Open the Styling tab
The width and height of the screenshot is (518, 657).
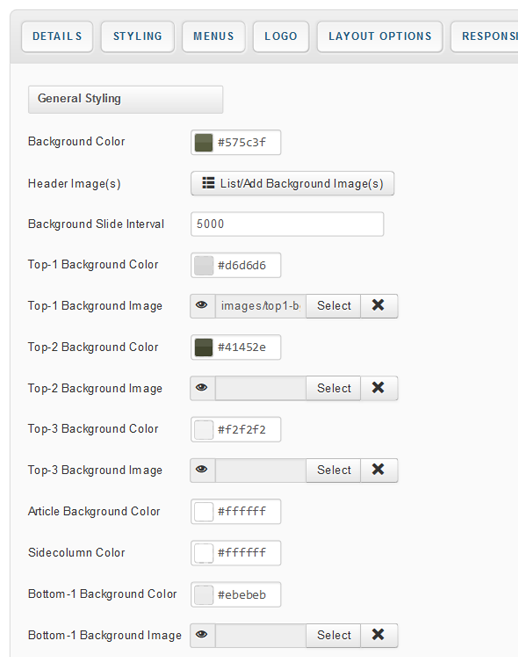tap(137, 36)
